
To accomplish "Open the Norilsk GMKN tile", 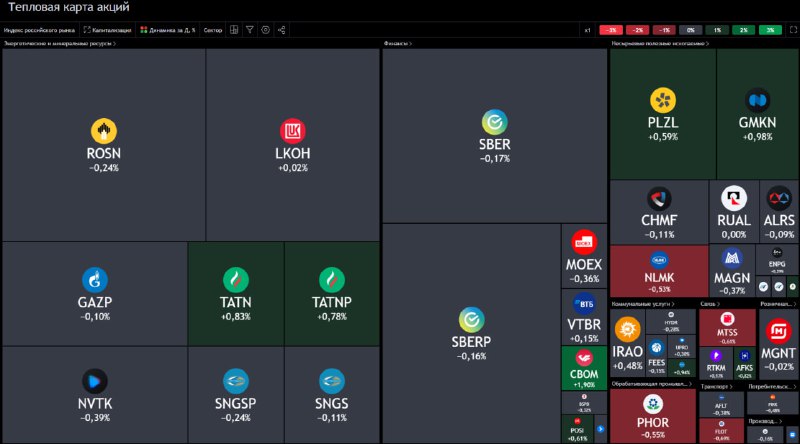I will (x=758, y=114).
